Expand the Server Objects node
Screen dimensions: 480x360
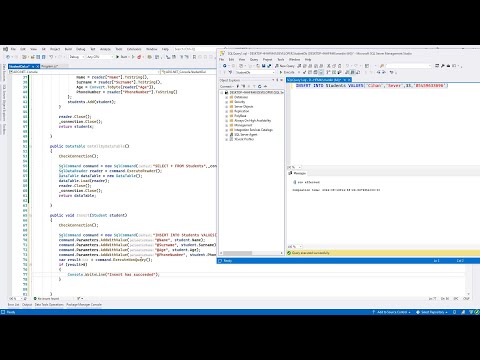point(227,107)
